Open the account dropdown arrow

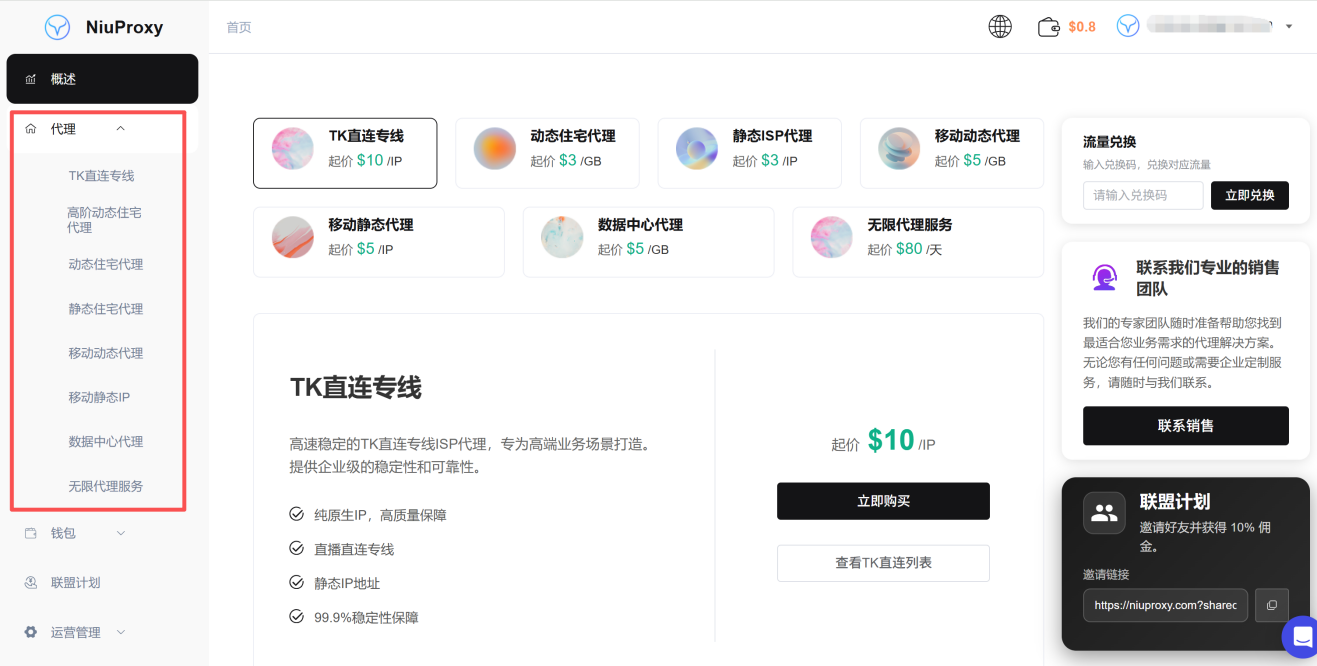(1289, 27)
